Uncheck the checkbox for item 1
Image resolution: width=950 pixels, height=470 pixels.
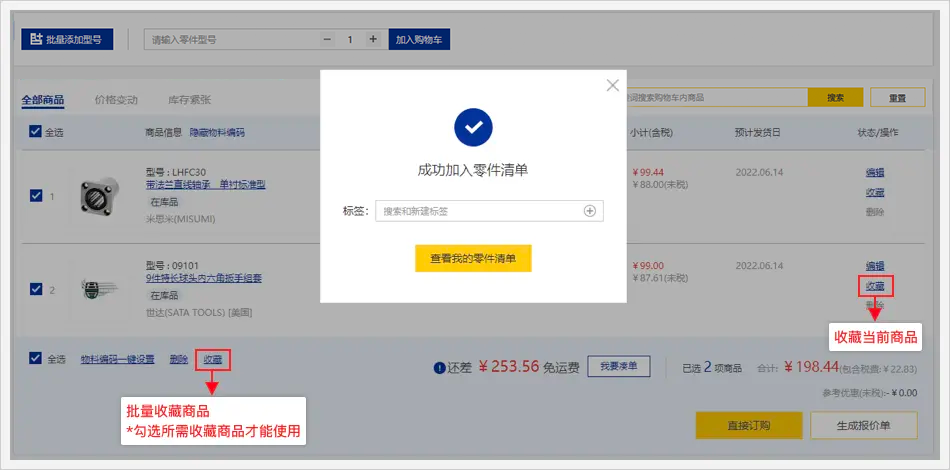coord(36,196)
